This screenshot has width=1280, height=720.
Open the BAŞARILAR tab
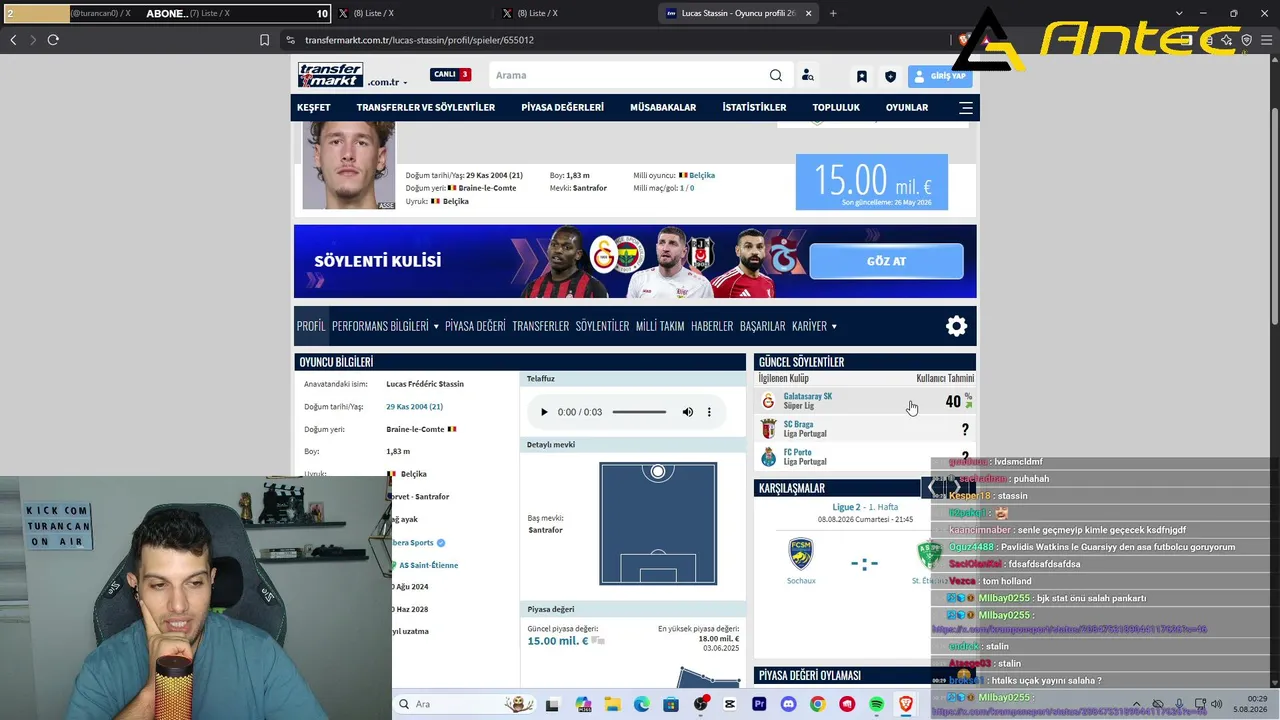(x=762, y=326)
